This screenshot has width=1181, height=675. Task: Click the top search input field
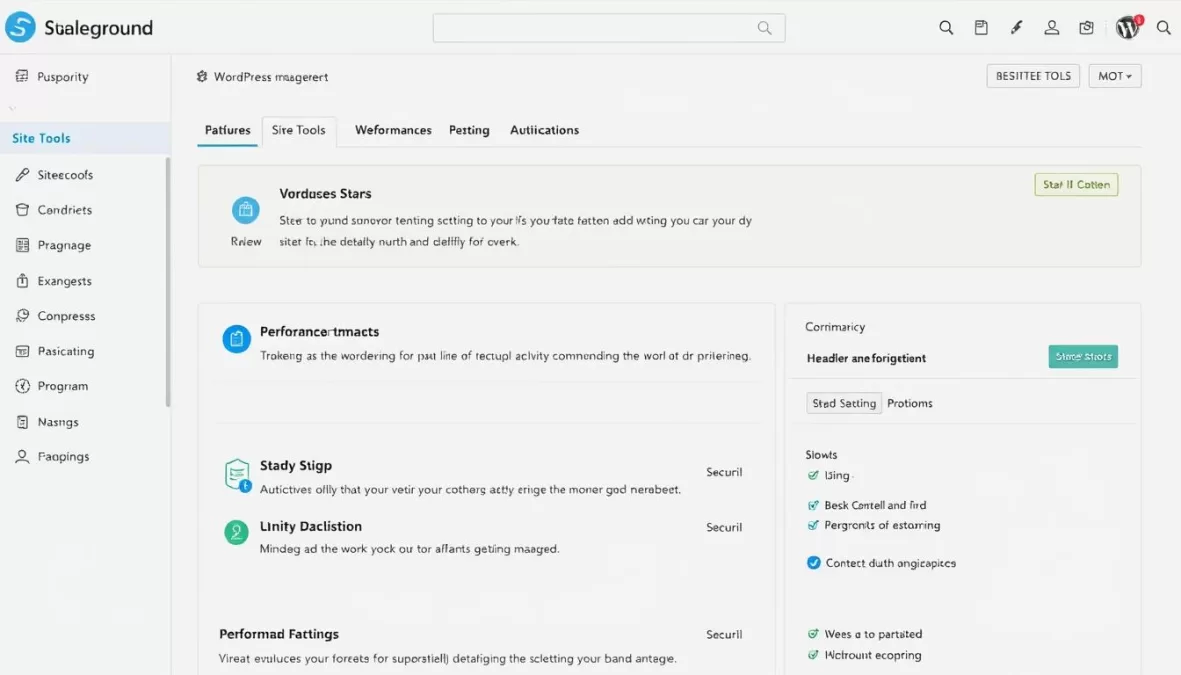coord(608,27)
